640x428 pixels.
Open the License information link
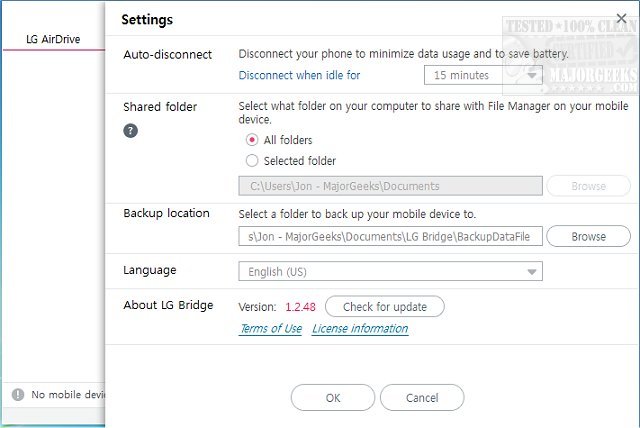[360, 329]
